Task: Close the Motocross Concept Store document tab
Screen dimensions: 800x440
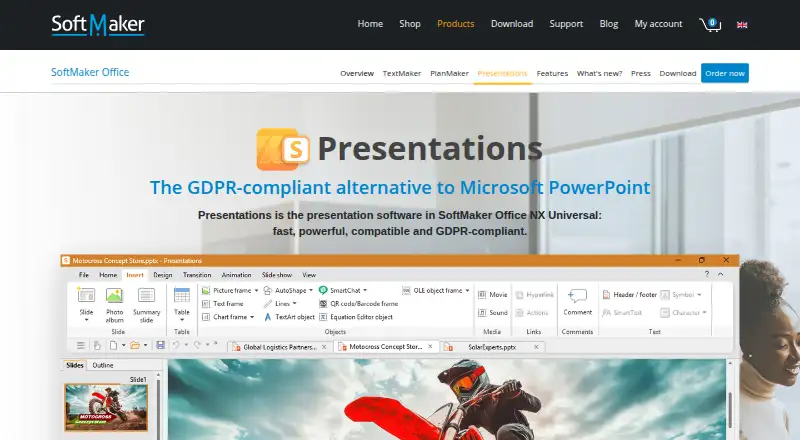Action: click(430, 347)
